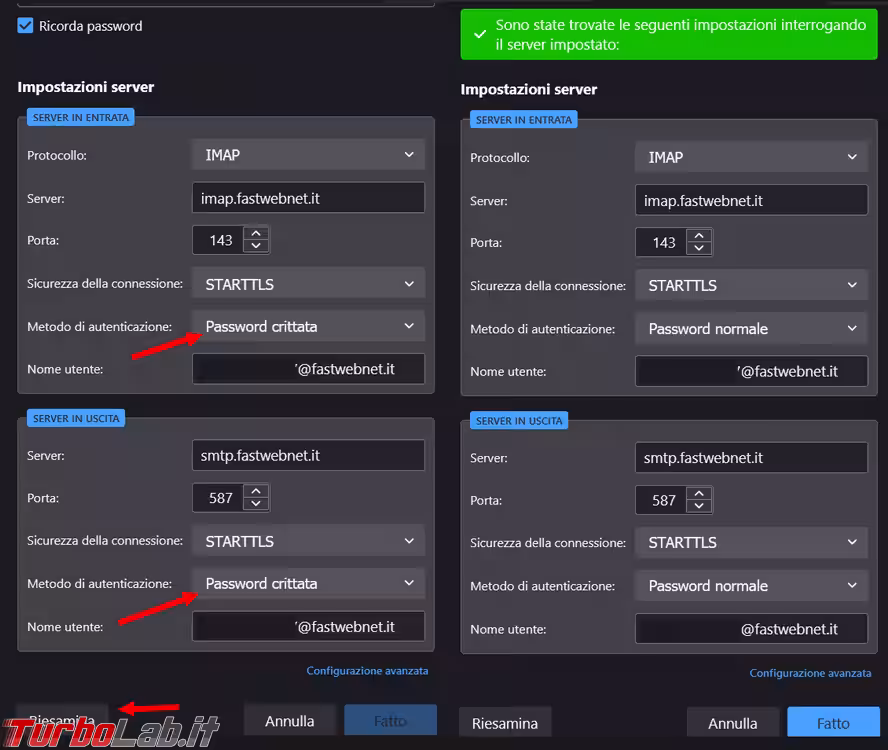Click right smtp.fastwebnet.it server field
The width and height of the screenshot is (888, 750).
[751, 457]
